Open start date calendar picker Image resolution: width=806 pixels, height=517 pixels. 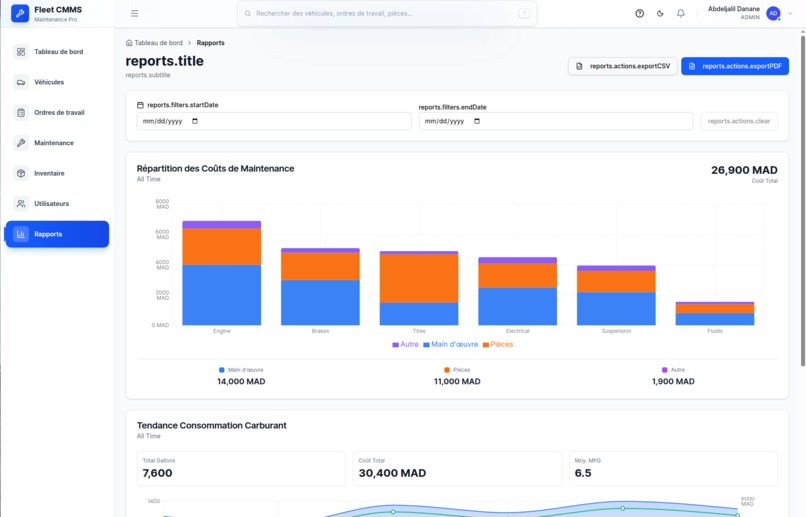[x=195, y=121]
